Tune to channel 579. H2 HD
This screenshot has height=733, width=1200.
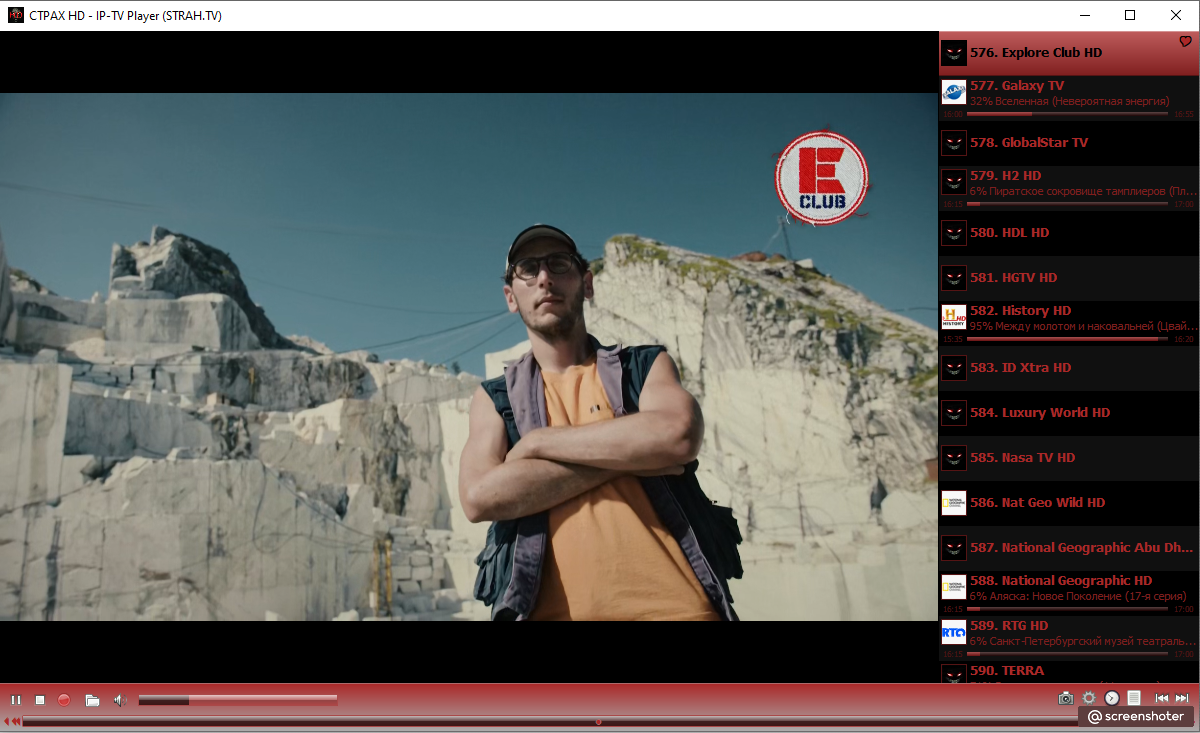(1069, 188)
